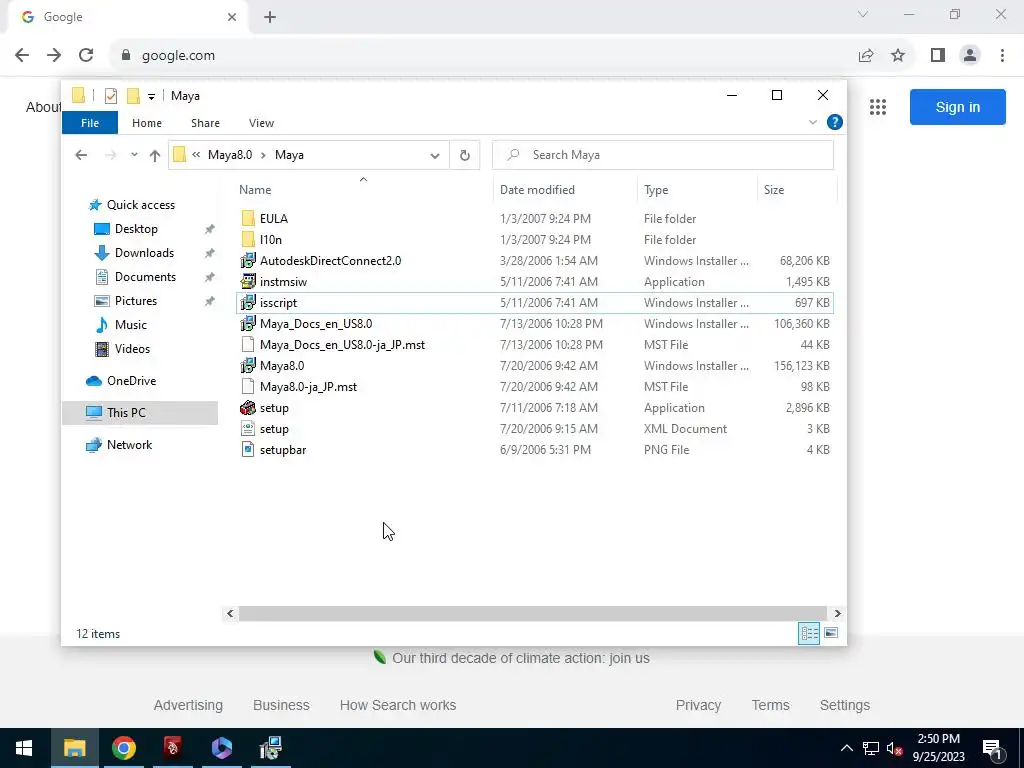Open the Terms link
The width and height of the screenshot is (1024, 768).
coord(770,705)
